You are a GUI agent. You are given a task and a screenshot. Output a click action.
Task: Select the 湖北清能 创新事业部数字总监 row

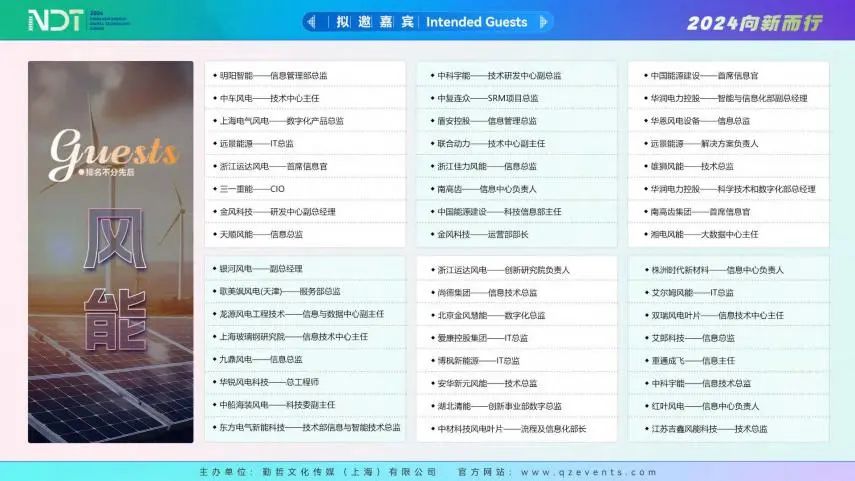pyautogui.click(x=517, y=406)
